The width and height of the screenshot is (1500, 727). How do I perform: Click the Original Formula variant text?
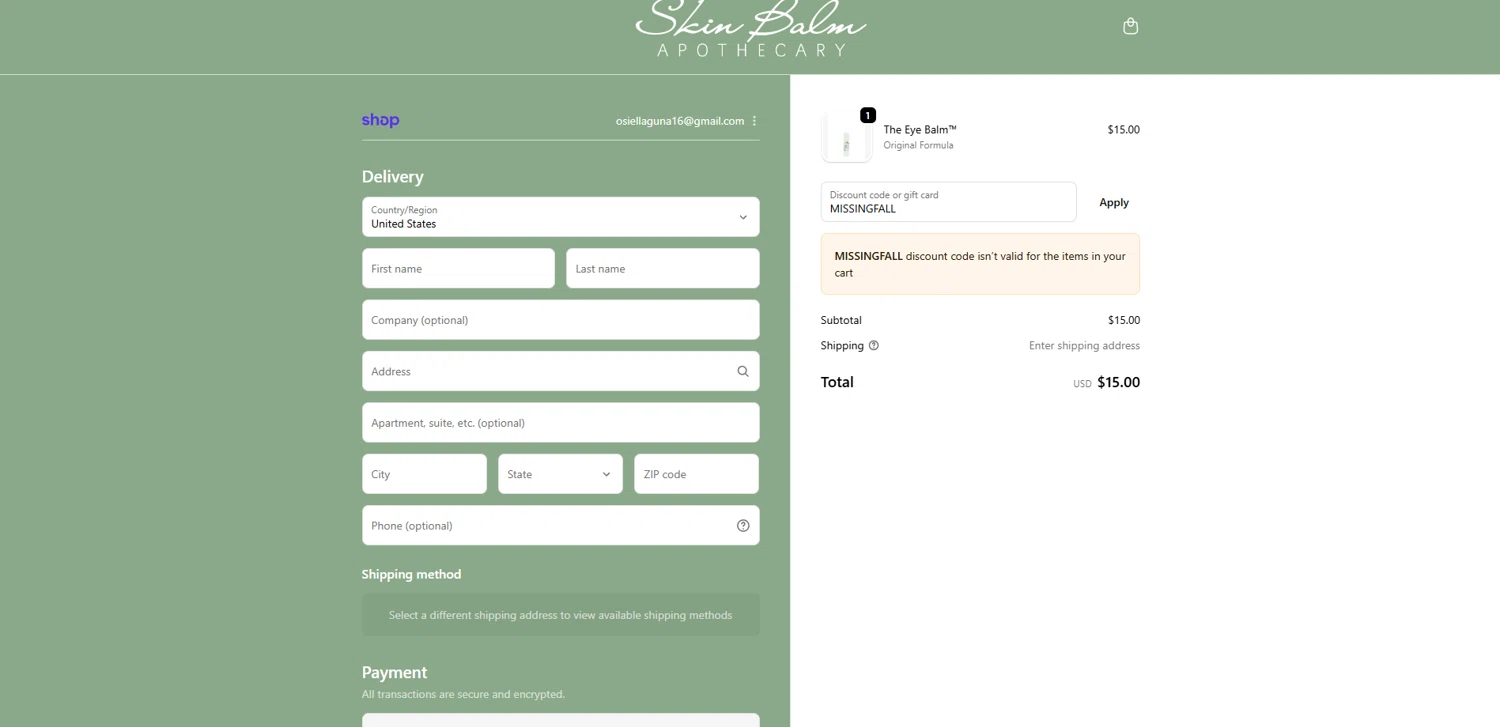click(918, 146)
